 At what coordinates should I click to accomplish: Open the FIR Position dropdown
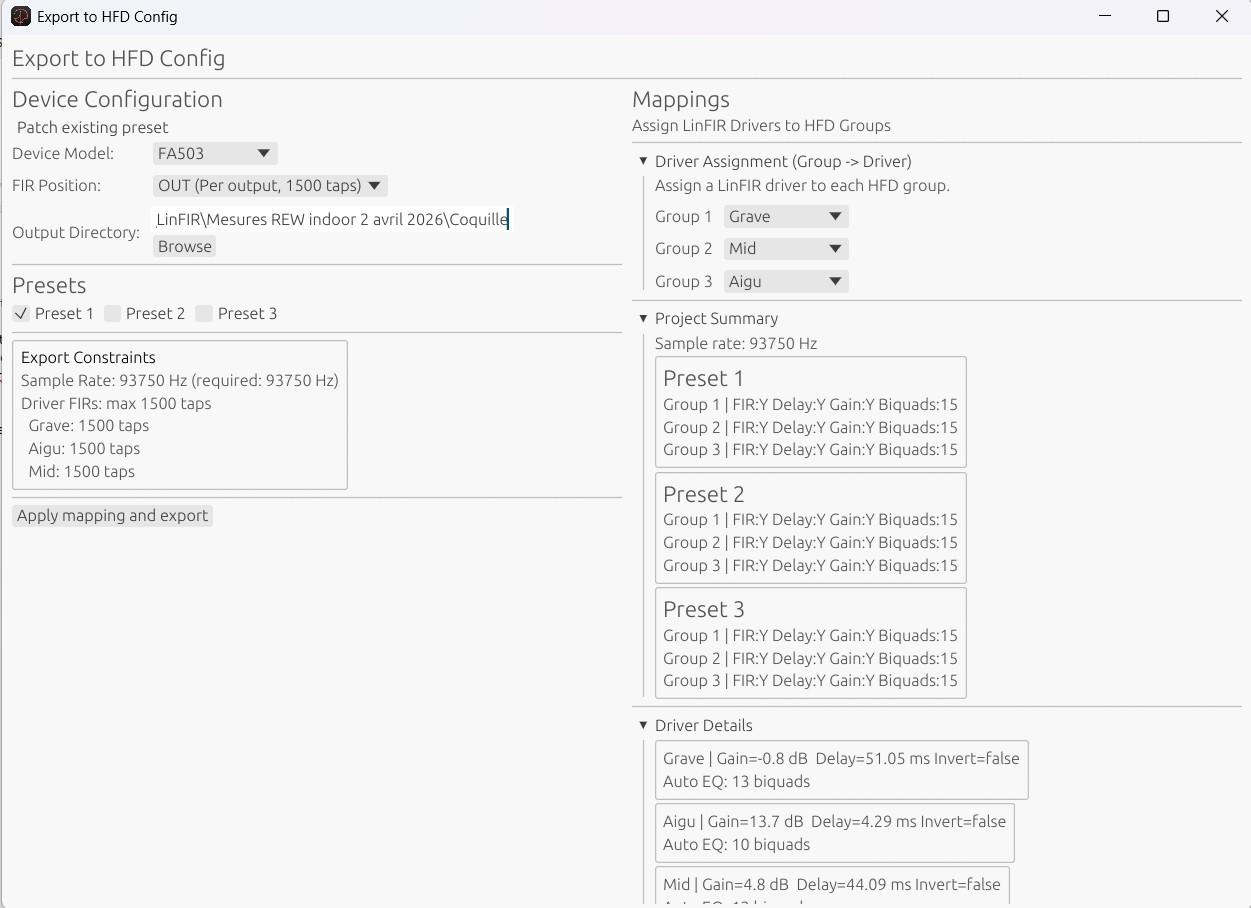(x=270, y=186)
